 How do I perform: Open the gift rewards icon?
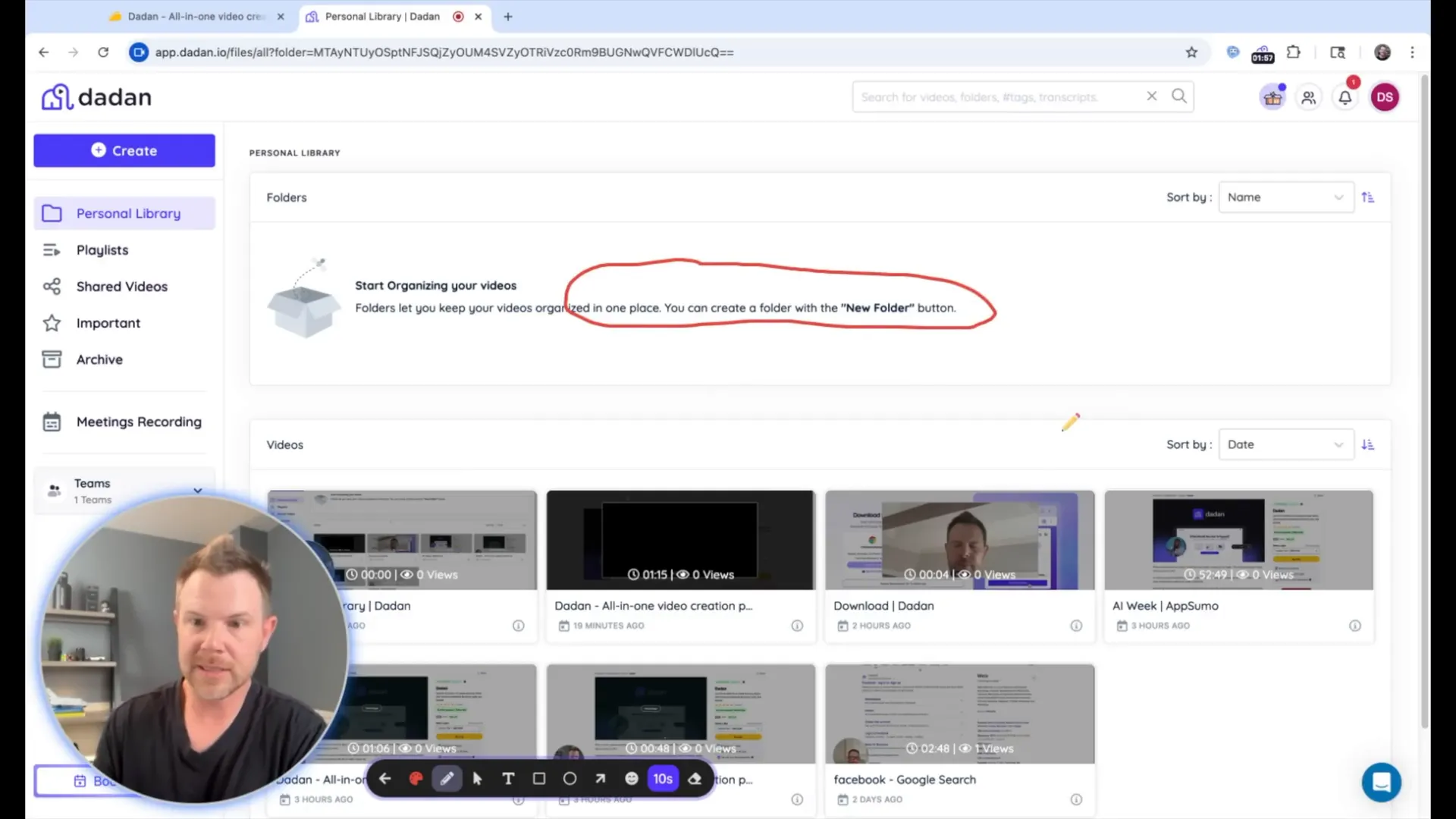pos(1272,97)
